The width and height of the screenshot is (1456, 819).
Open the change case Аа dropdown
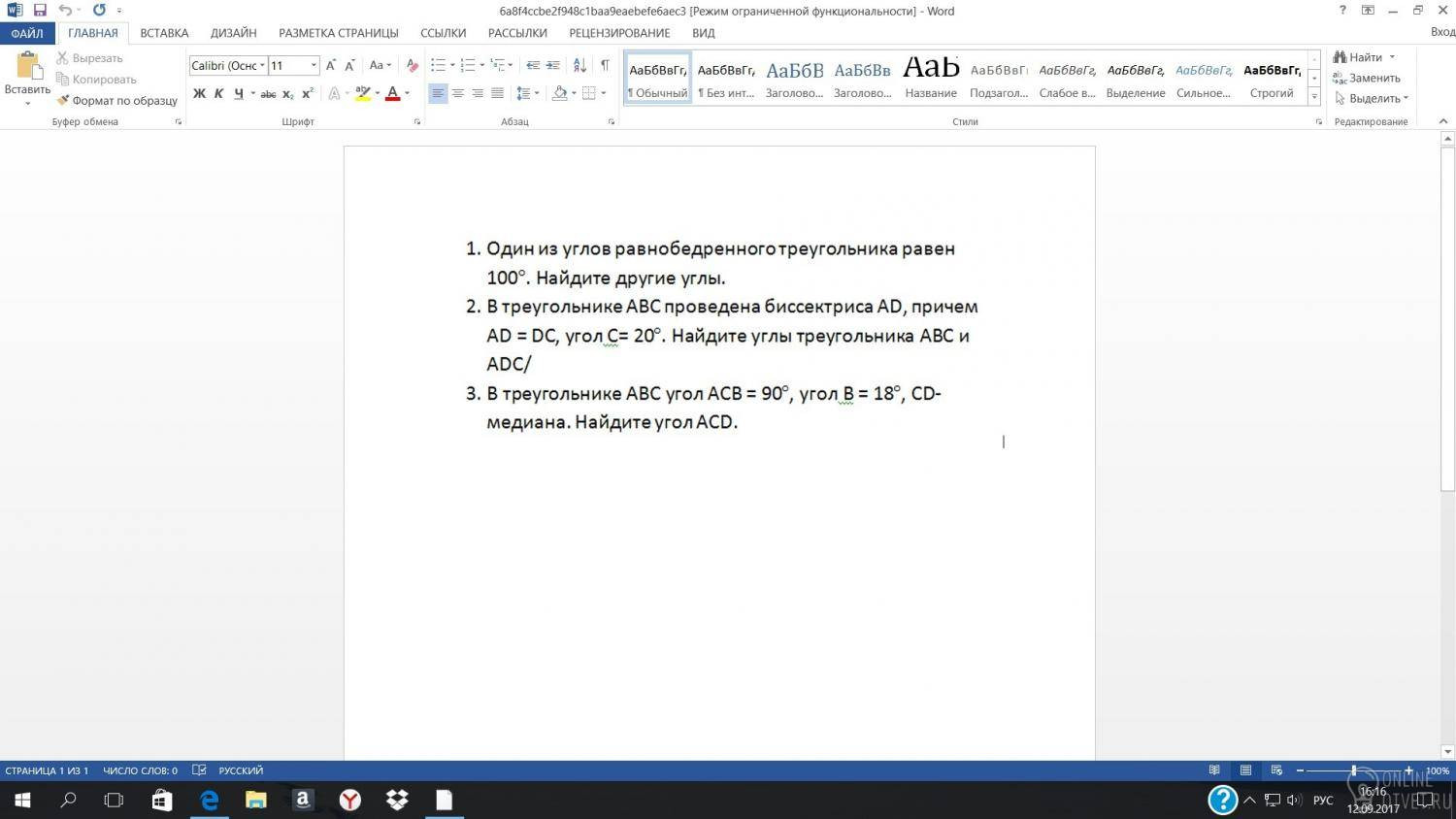click(380, 65)
